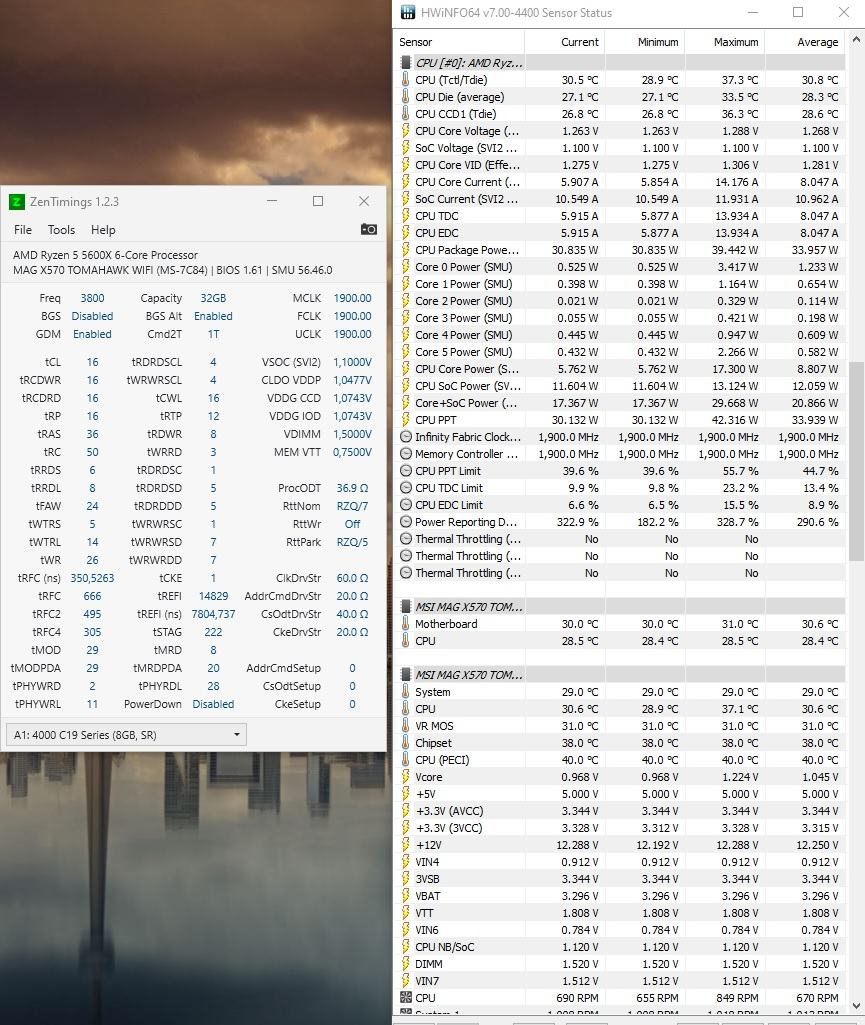Click the clock icon for Infinity Fabric Clock
Image resolution: width=865 pixels, height=1025 pixels.
tap(405, 437)
